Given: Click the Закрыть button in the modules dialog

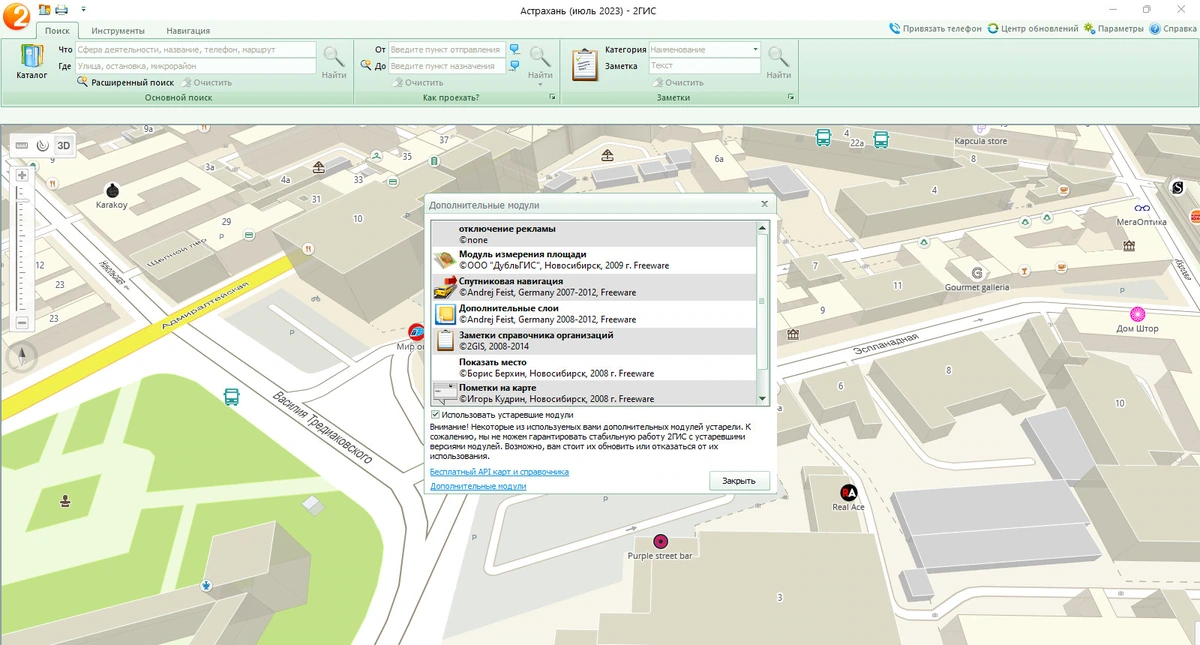Looking at the screenshot, I should pyautogui.click(x=739, y=481).
